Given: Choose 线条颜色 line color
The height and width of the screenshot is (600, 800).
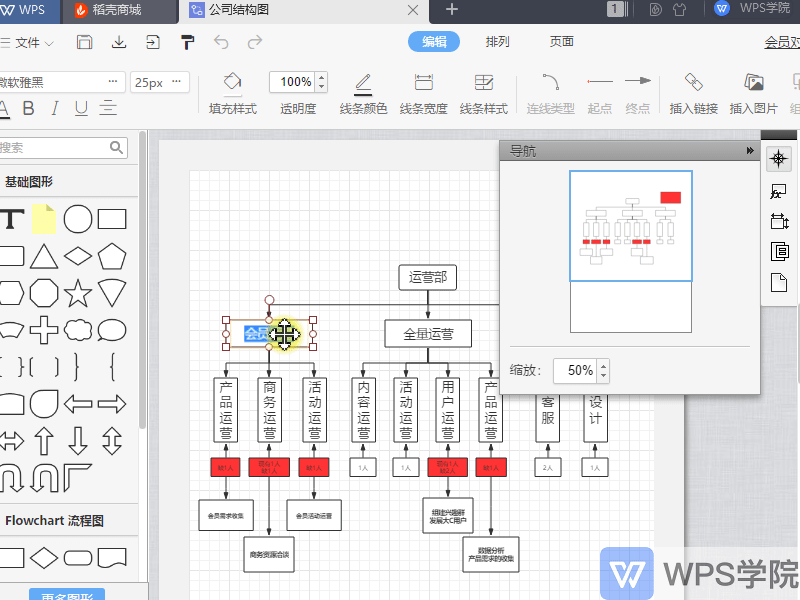Looking at the screenshot, I should 363,94.
